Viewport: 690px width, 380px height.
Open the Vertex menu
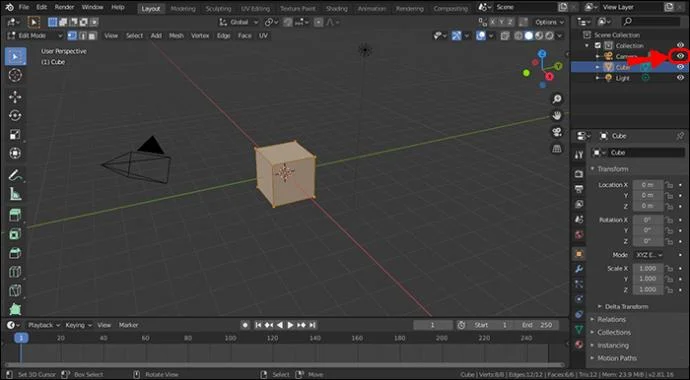[x=200, y=36]
